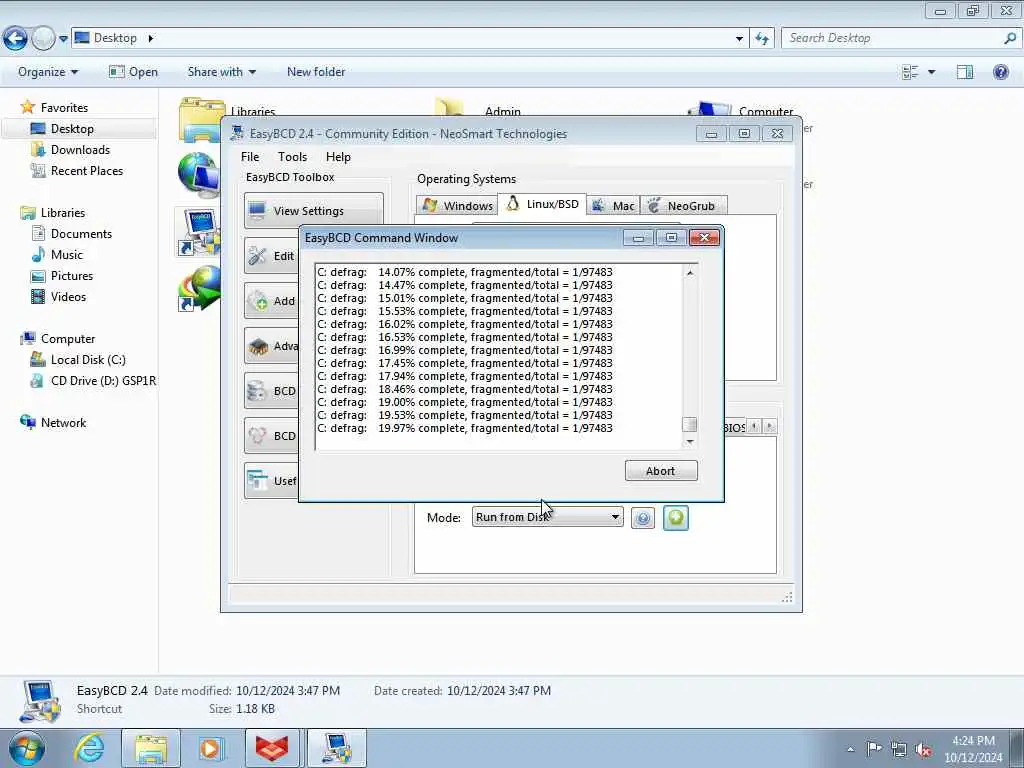Screen dimensions: 1024x768
Task: Select Recent Places in navigation pane
Action: pos(87,170)
